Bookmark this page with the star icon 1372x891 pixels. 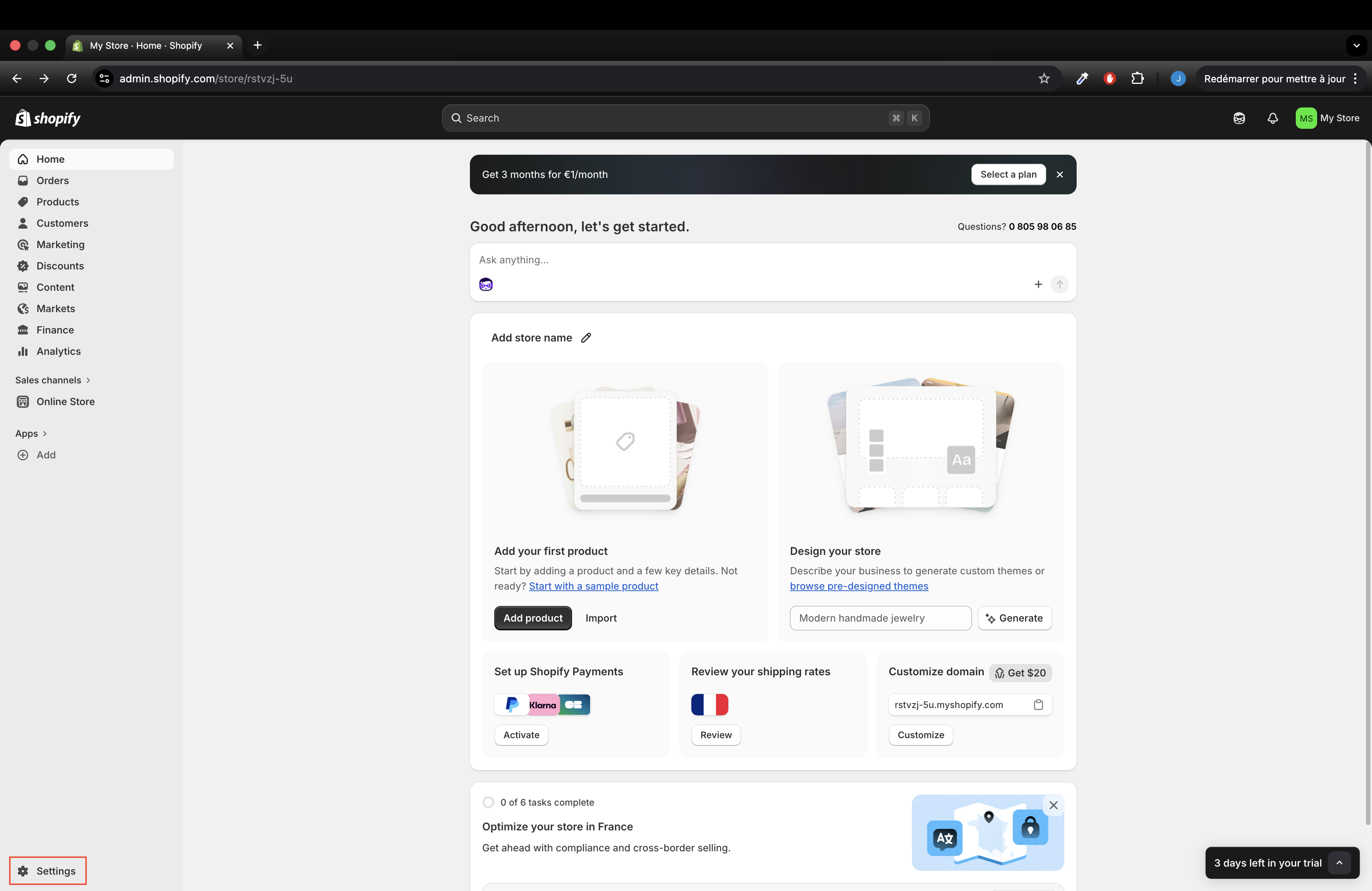click(x=1044, y=79)
